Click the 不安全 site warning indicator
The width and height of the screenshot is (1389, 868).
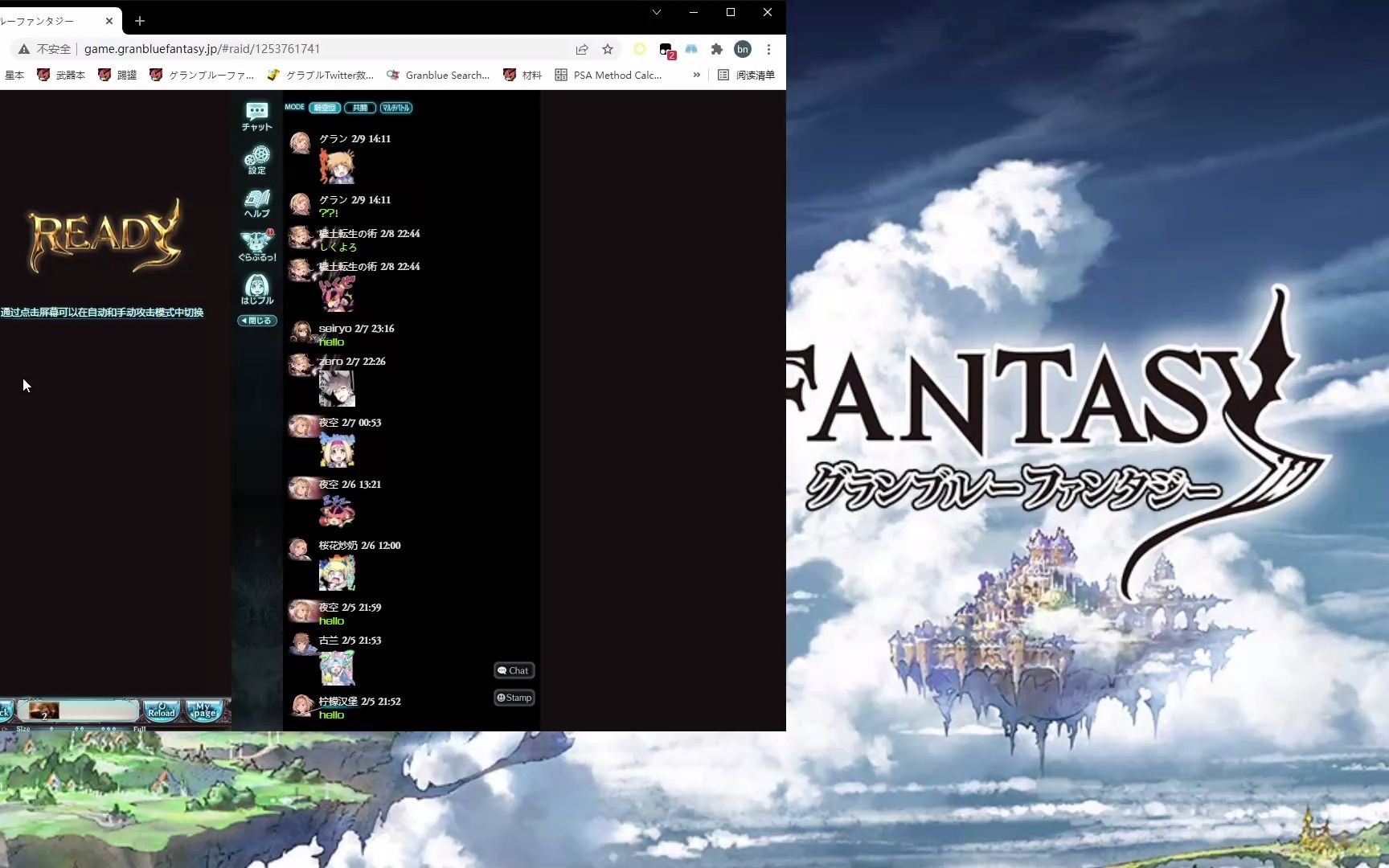click(x=45, y=49)
